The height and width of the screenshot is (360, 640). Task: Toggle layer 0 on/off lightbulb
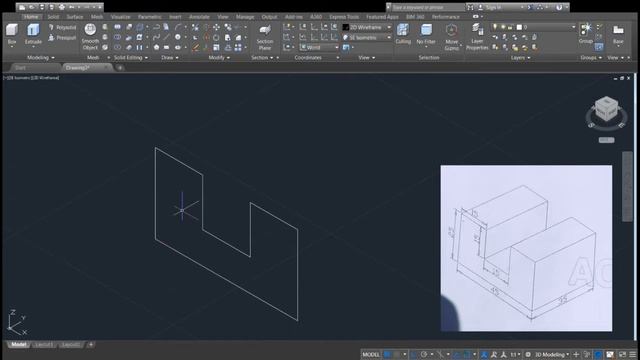(495, 27)
